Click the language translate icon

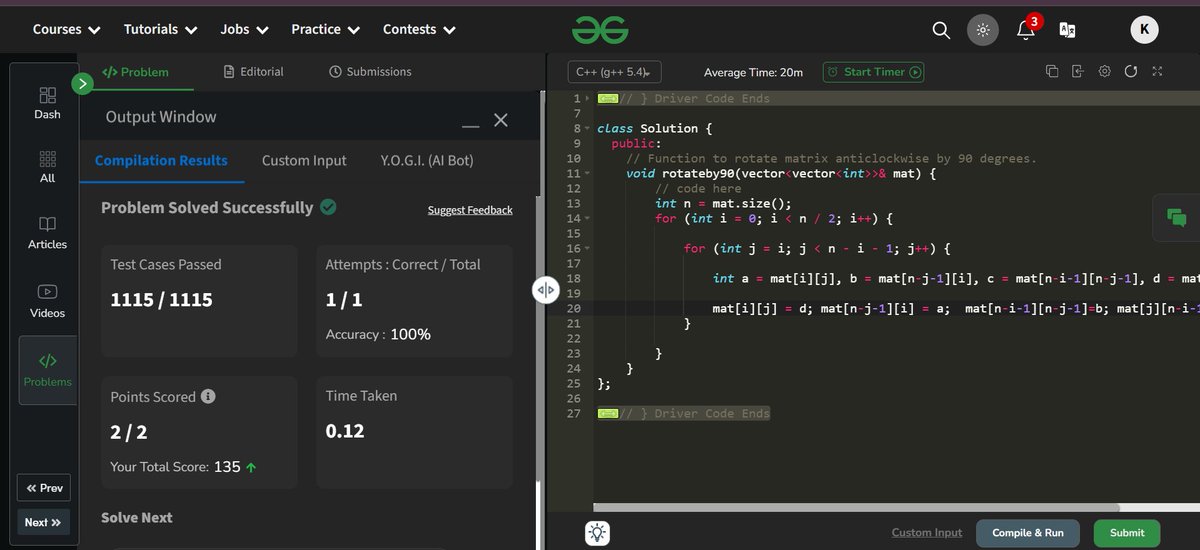[x=1067, y=30]
